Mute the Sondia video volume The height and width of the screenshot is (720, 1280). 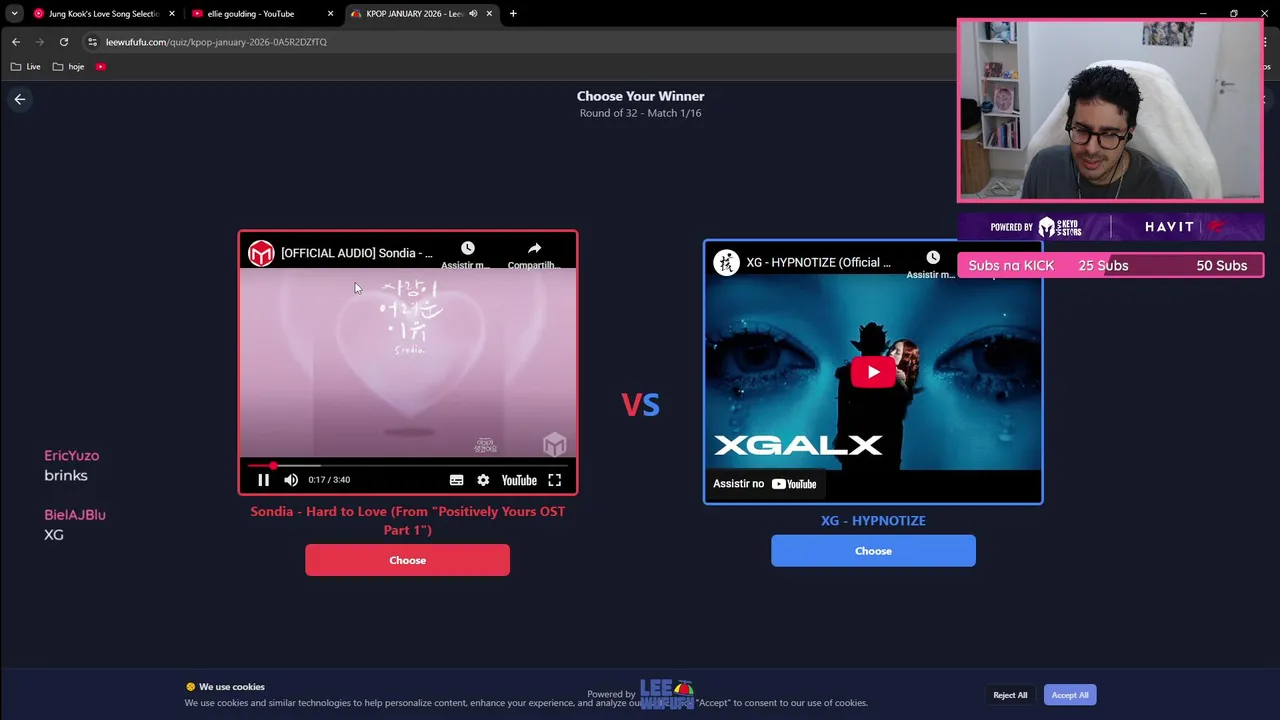coord(291,480)
